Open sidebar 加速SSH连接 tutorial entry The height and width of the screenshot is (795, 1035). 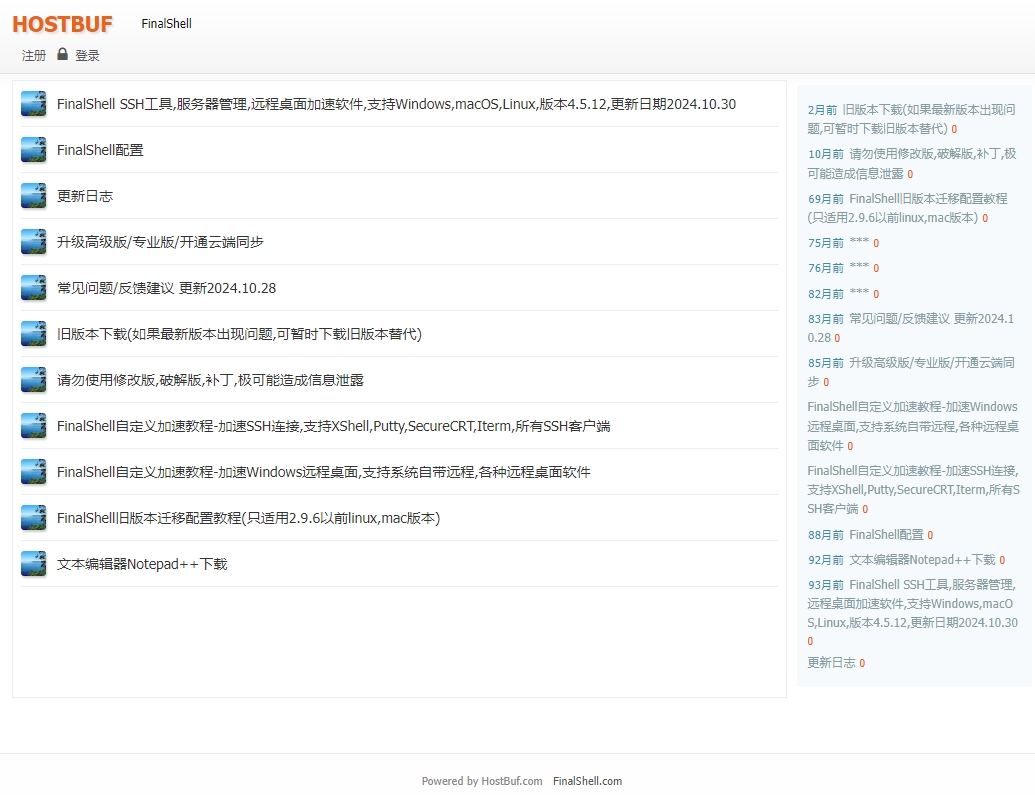(x=914, y=489)
